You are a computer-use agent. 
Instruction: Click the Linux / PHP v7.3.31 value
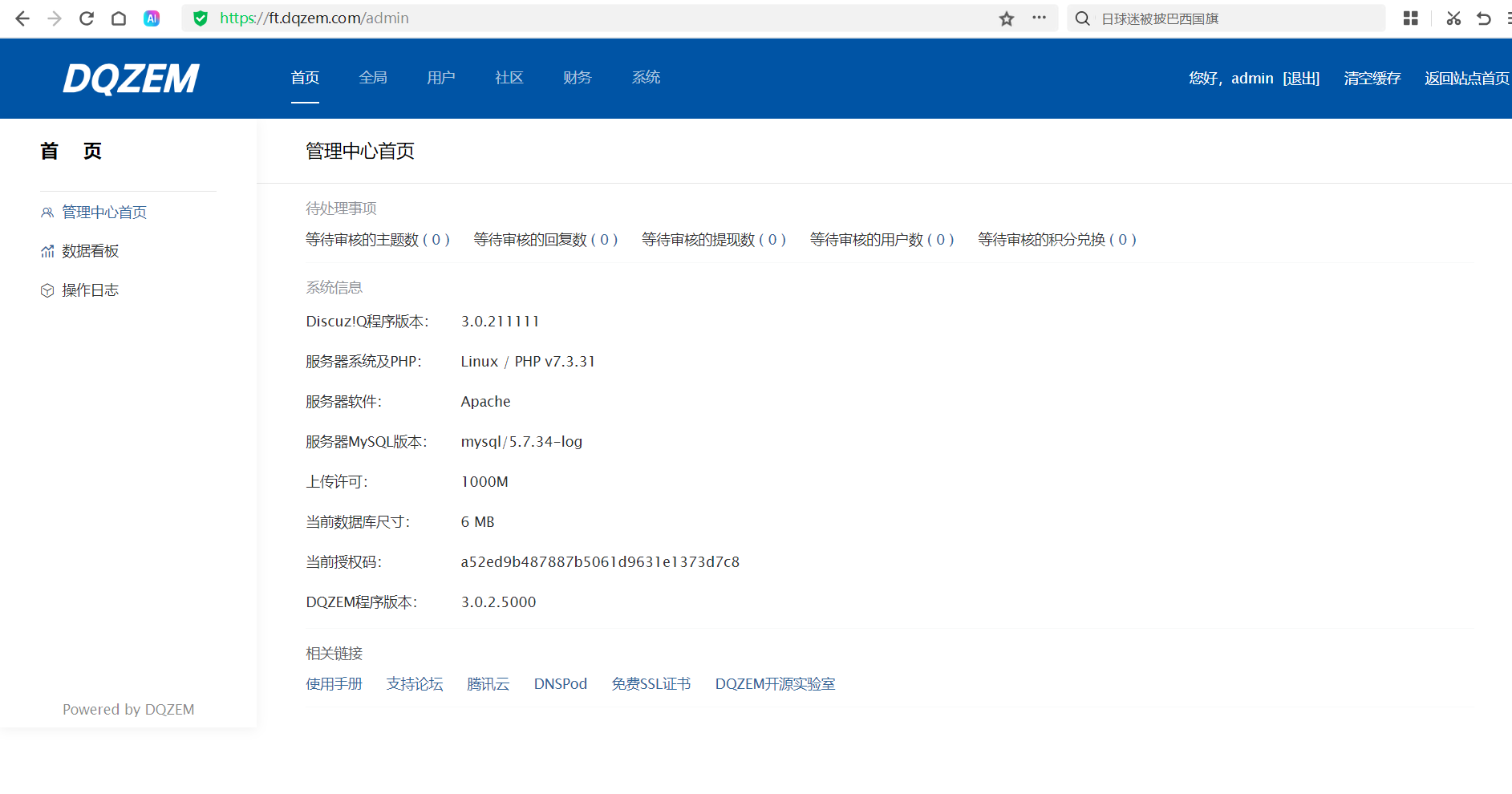coord(528,362)
